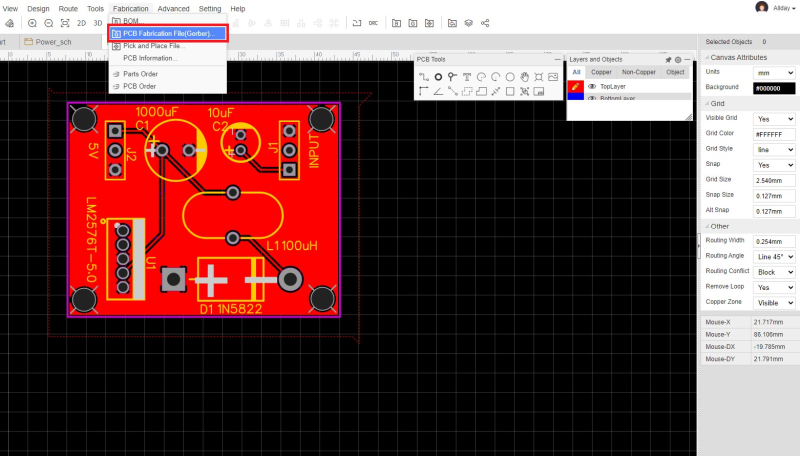
Task: Open the Design menu
Action: [38, 9]
